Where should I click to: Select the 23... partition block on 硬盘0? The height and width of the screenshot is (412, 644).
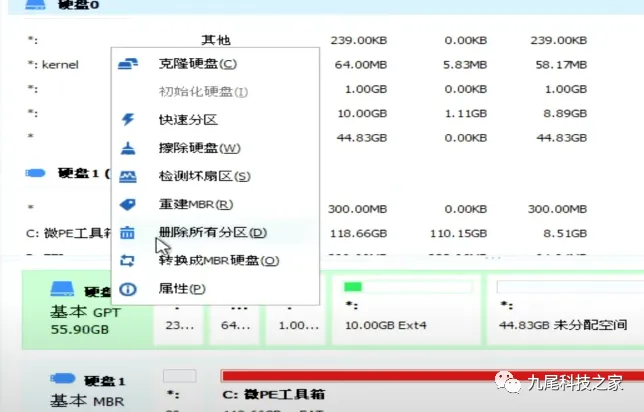click(x=179, y=325)
